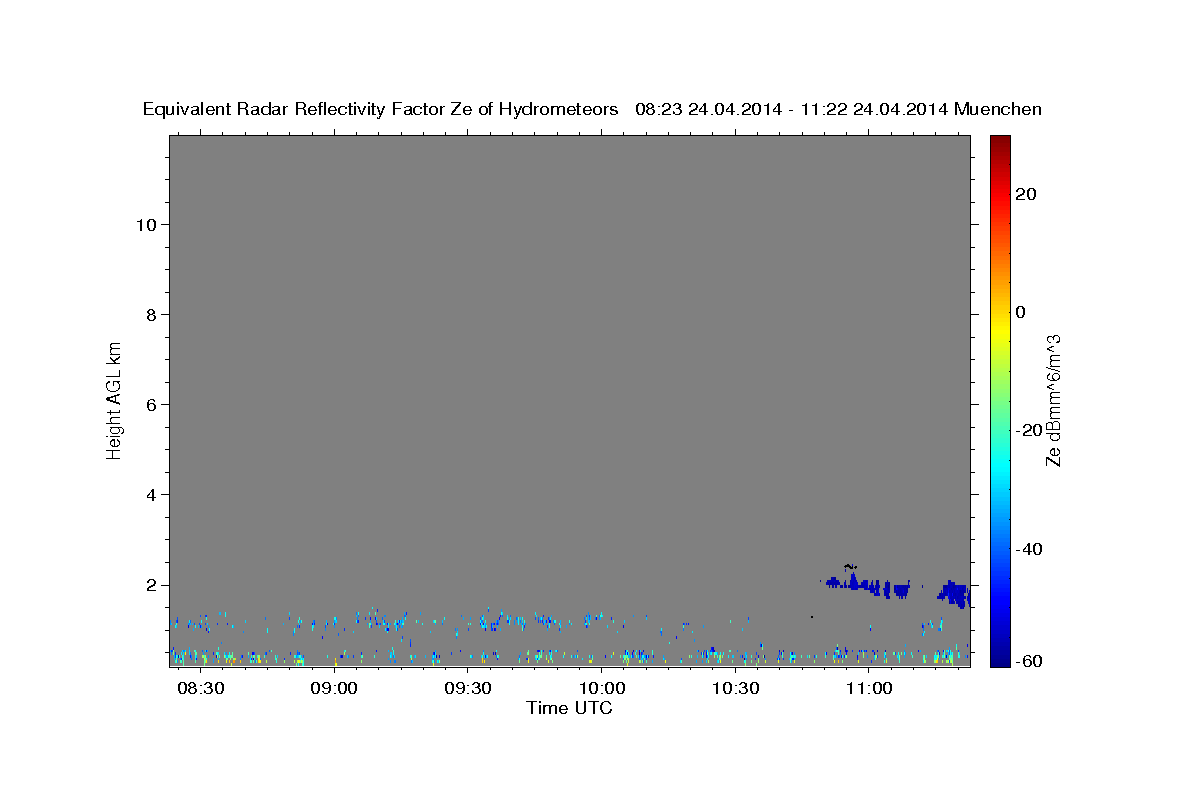The height and width of the screenshot is (800, 1200).
Task: Click the height tick label 10
Action: click(x=149, y=225)
